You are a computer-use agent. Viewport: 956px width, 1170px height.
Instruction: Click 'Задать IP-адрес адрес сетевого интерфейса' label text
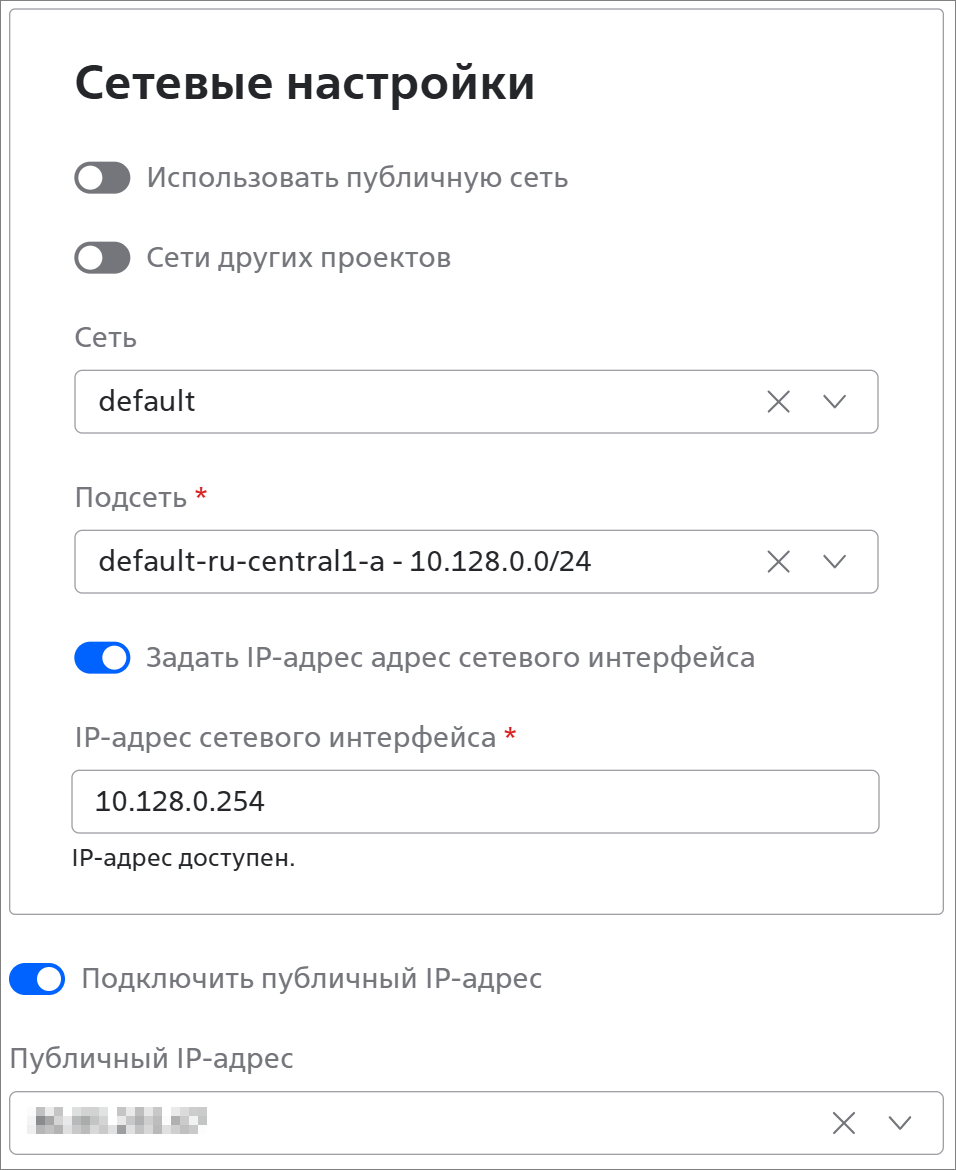tap(450, 658)
